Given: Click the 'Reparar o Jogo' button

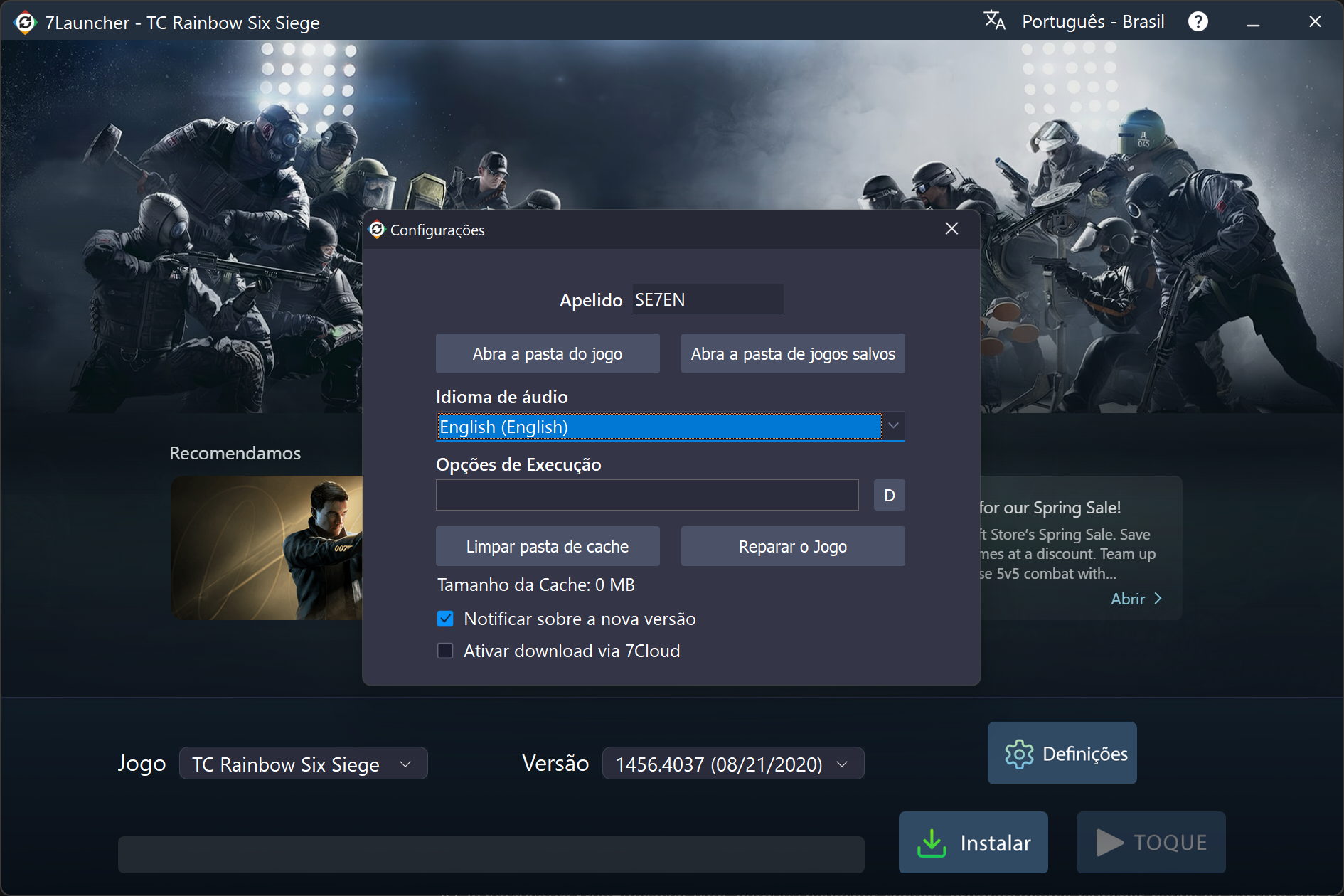Looking at the screenshot, I should coord(793,546).
